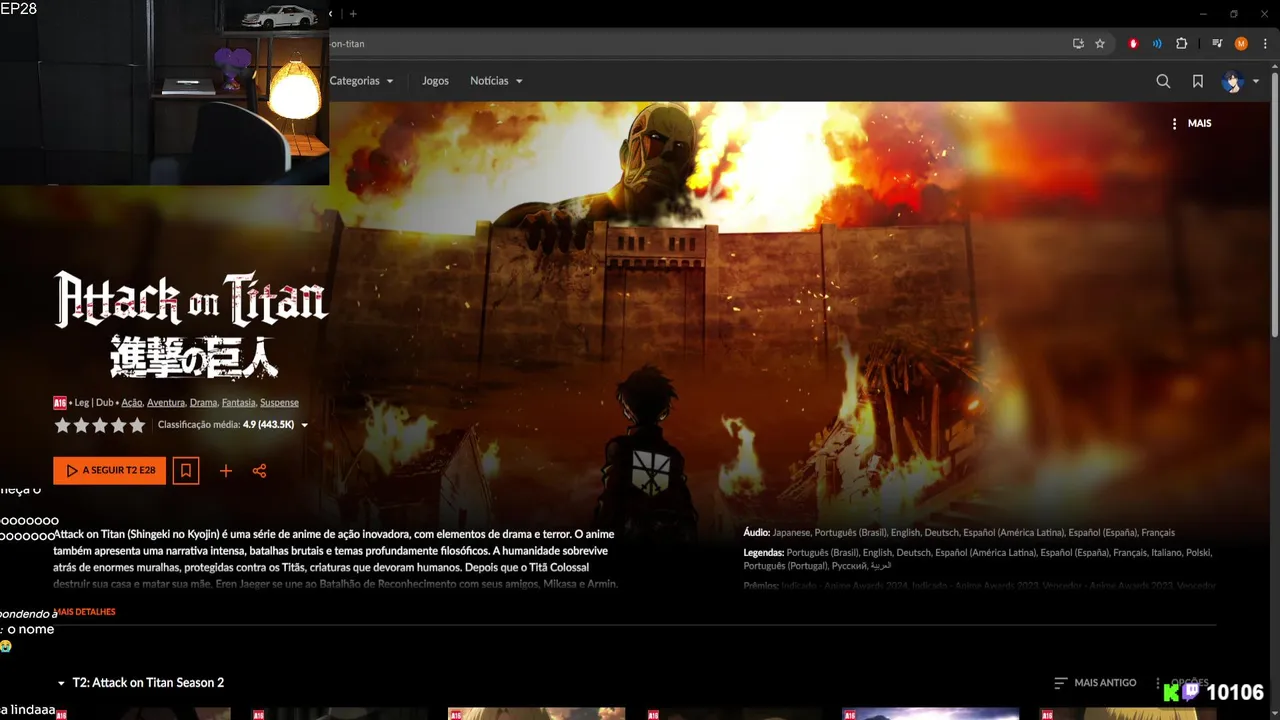Click the A16 age rating badge

60,403
